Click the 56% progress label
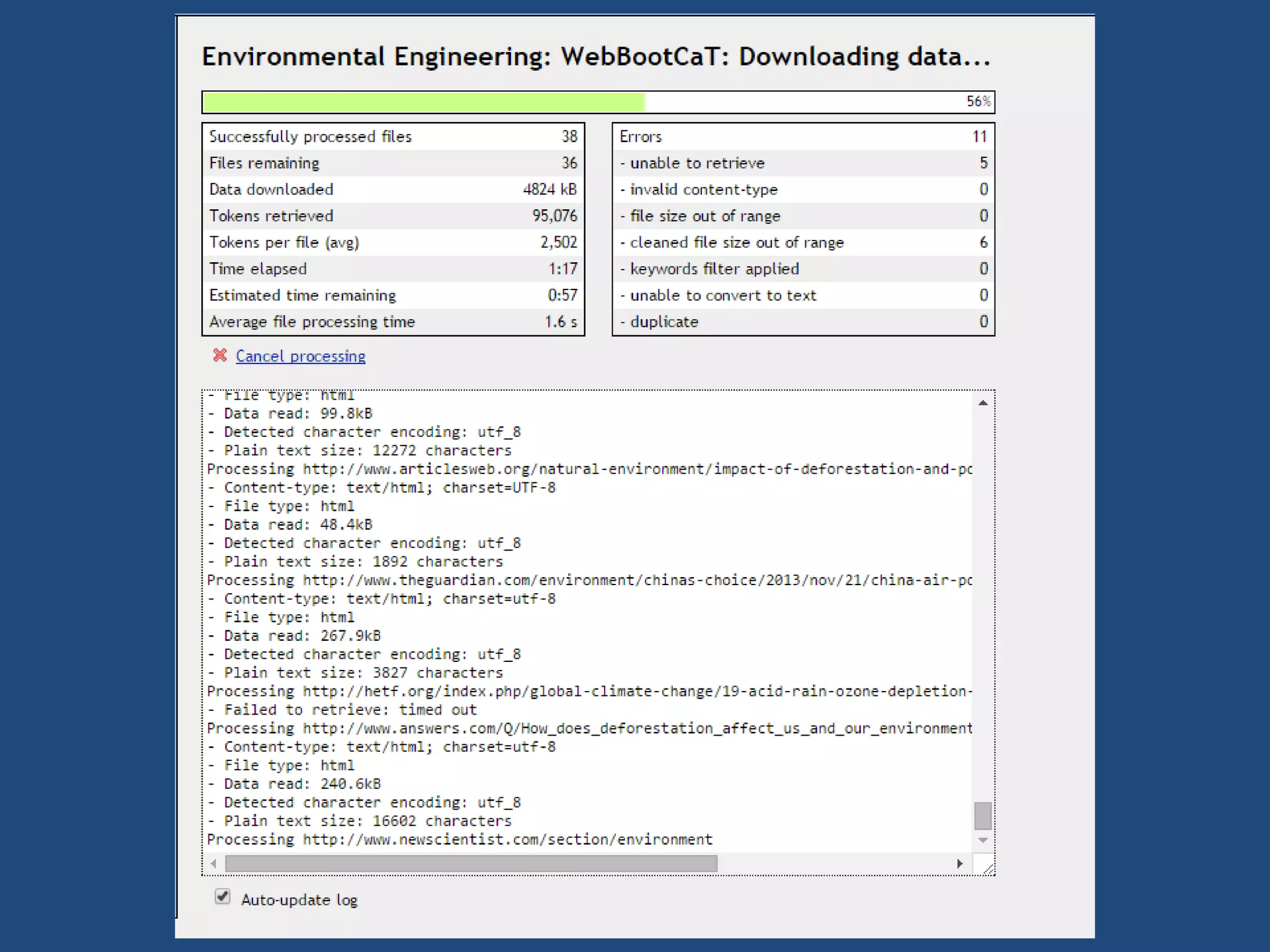1270x952 pixels. pos(978,102)
